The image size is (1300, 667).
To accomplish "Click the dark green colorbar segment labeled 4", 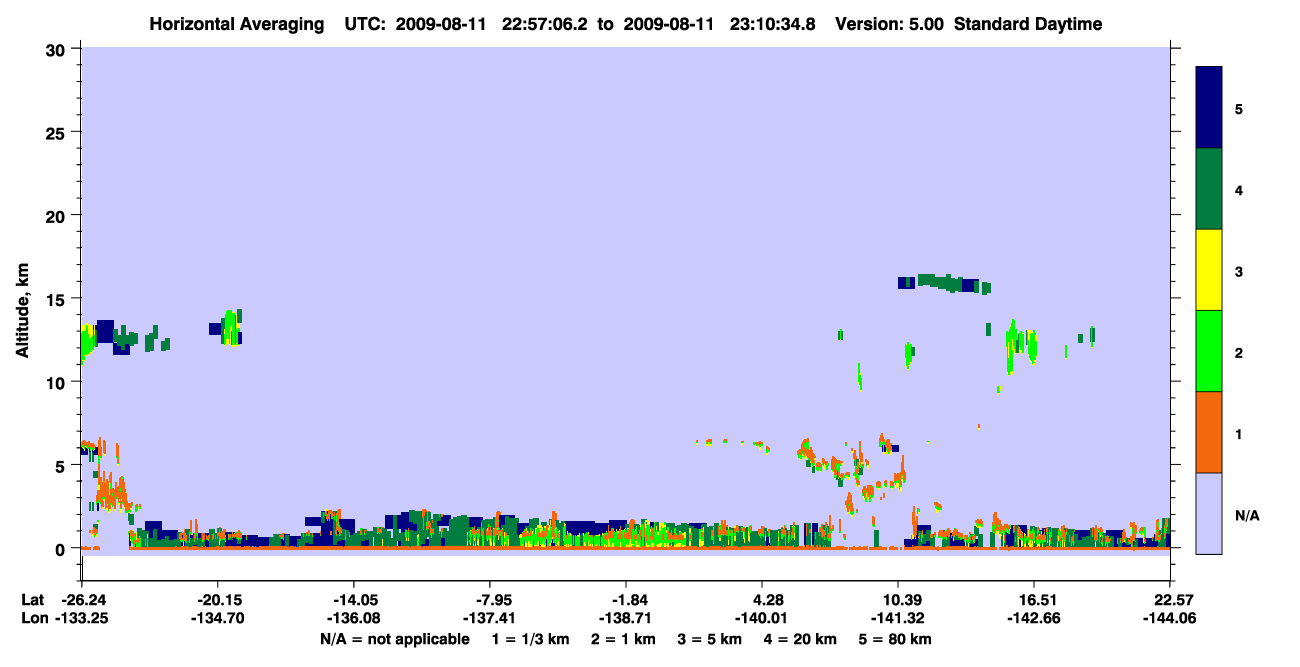I will [1209, 189].
